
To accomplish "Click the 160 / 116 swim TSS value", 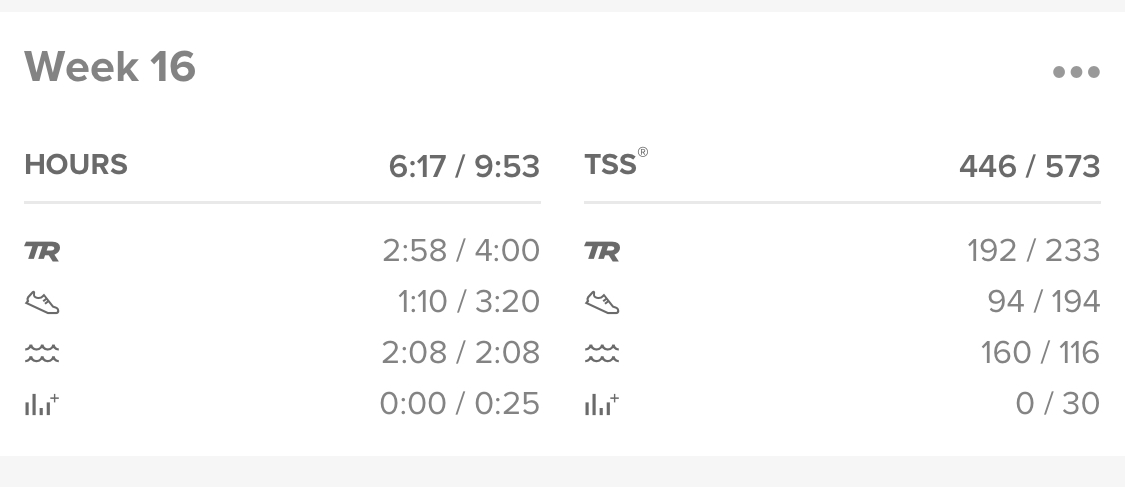I will tap(1040, 353).
